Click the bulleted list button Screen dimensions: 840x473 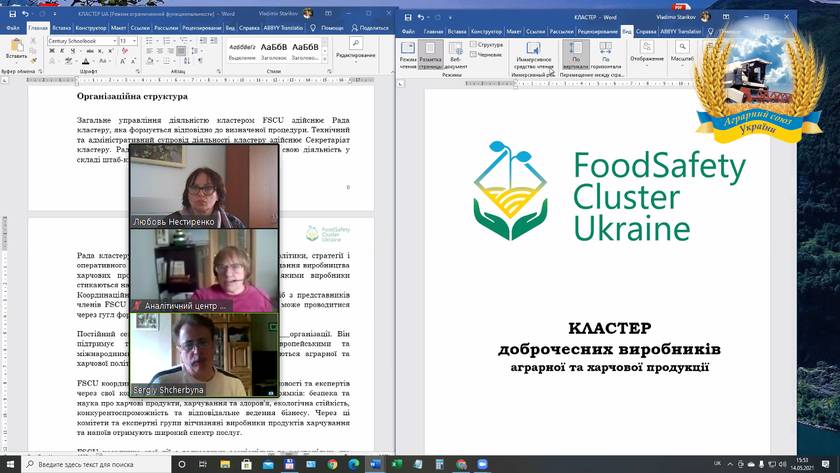click(x=149, y=41)
